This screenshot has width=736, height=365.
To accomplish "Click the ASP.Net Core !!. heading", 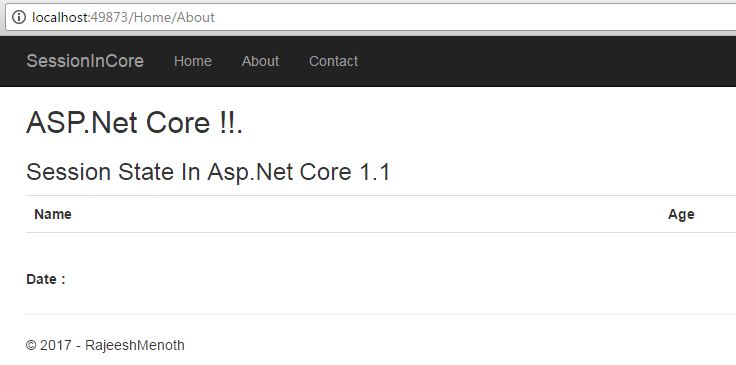I will (x=135, y=123).
